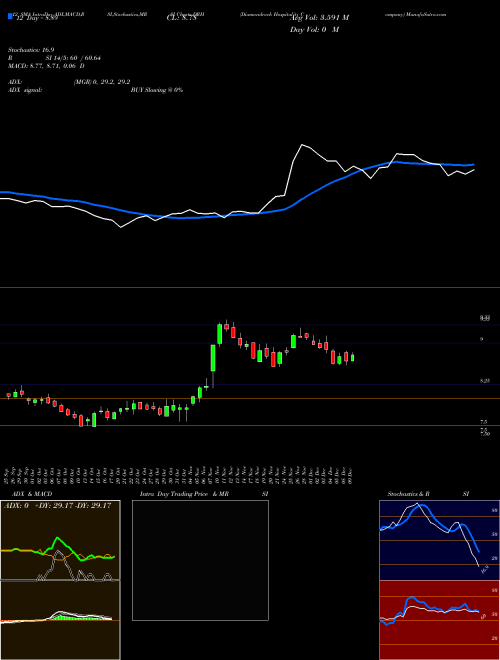Click the peak of the white line chart

[302, 145]
